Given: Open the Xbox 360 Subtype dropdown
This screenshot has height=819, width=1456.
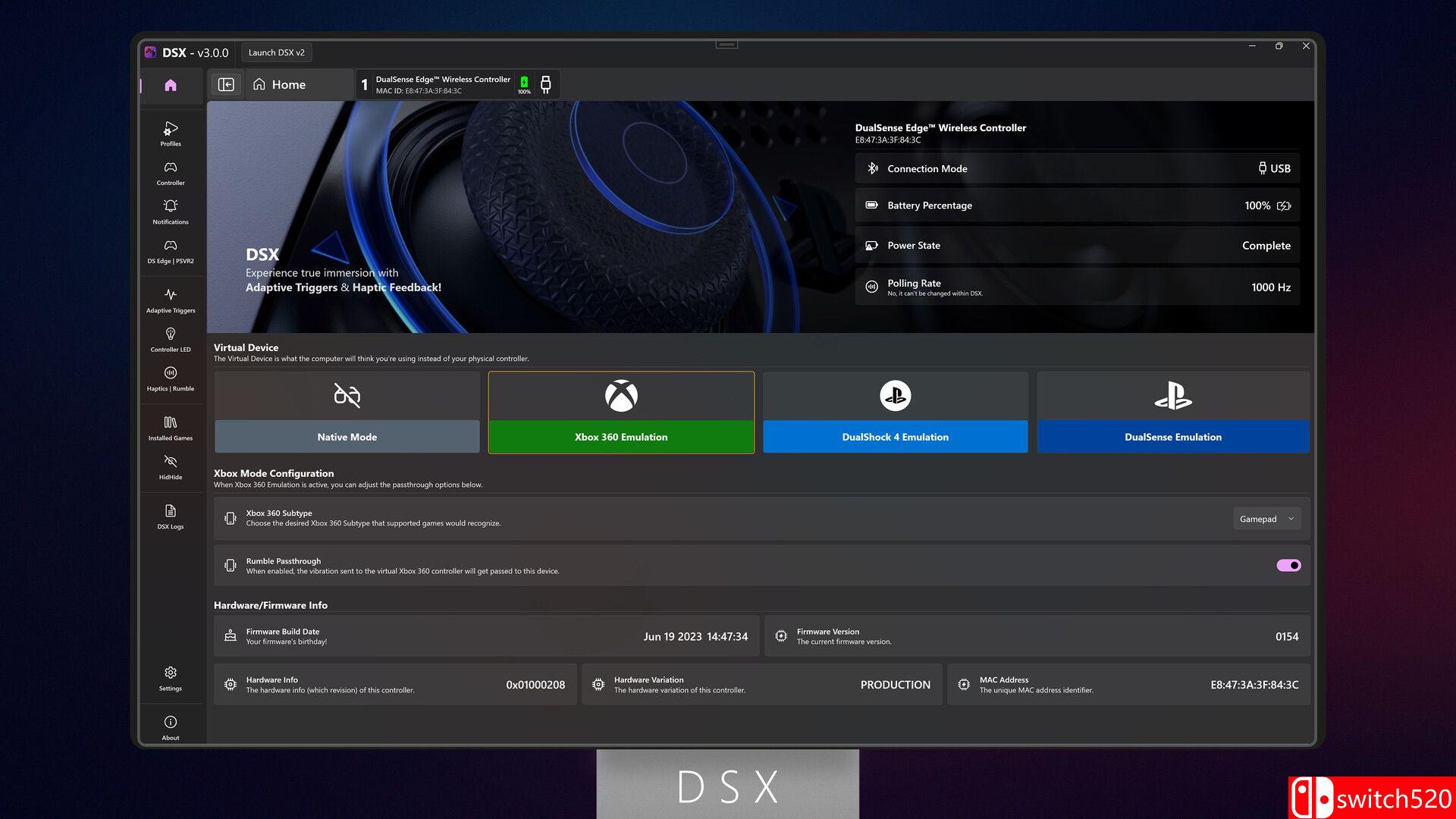Looking at the screenshot, I should (1266, 519).
